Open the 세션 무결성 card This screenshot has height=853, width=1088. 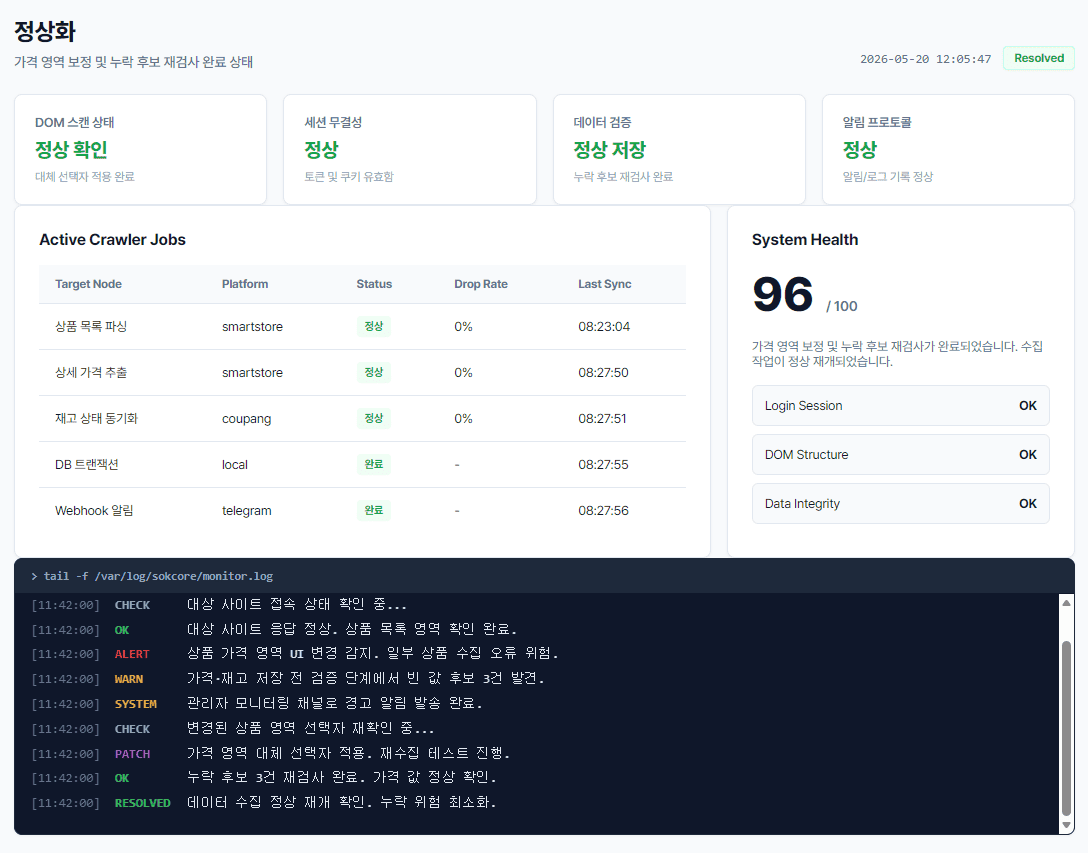(409, 149)
